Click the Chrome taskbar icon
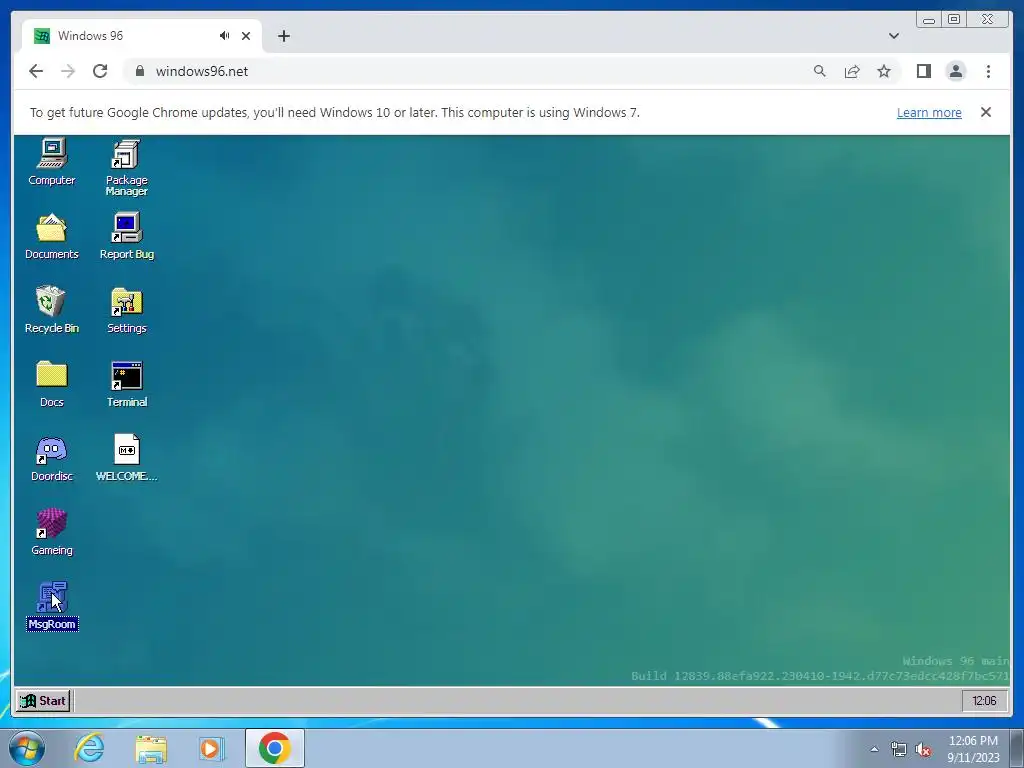 click(x=275, y=748)
